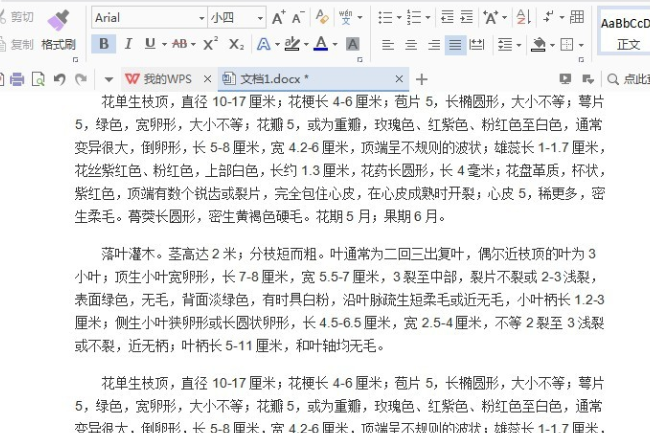Viewport: 650px width, 433px height.
Task: Toggle Italic formatting
Action: click(x=128, y=44)
